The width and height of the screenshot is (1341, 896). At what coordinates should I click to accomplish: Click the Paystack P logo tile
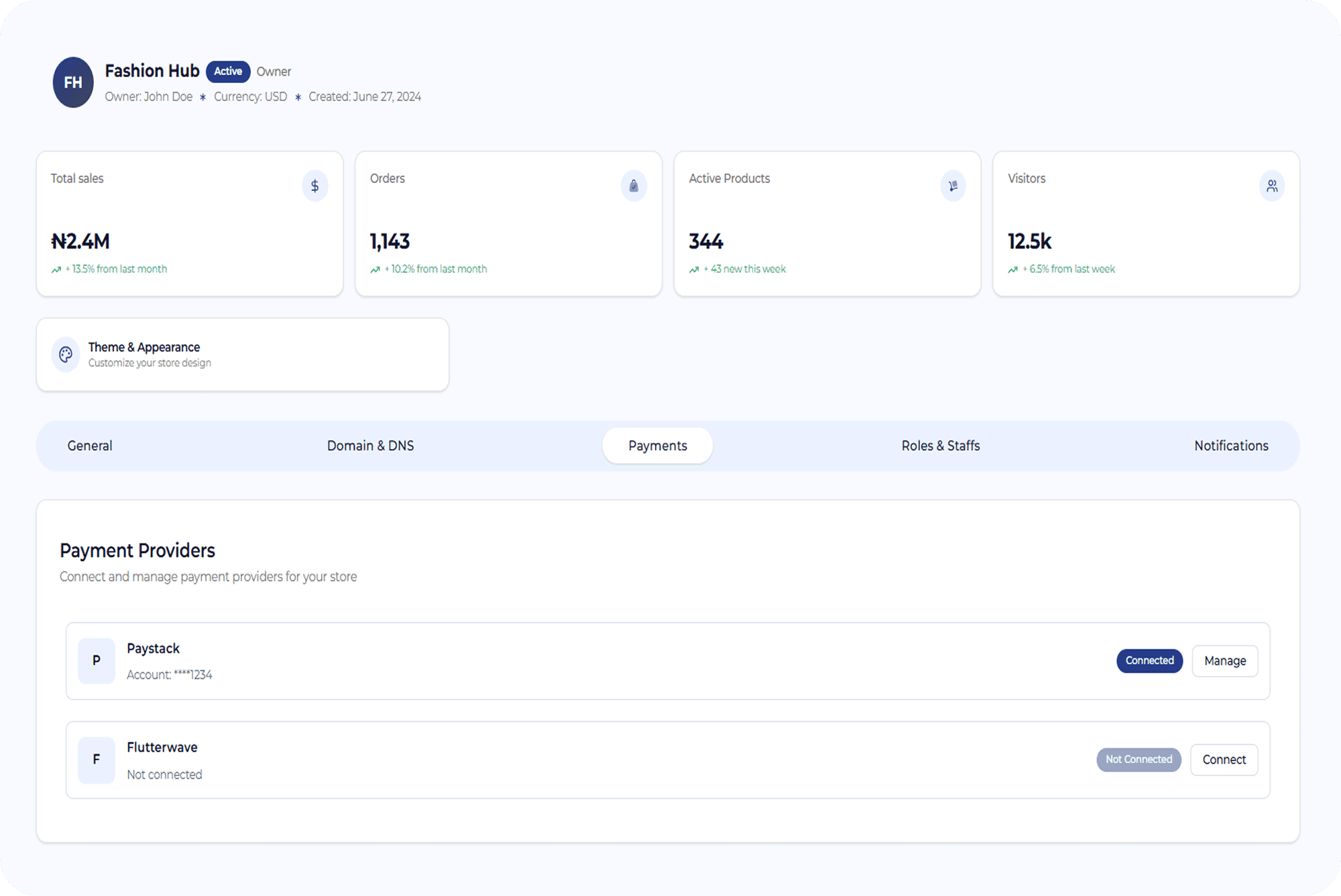97,661
